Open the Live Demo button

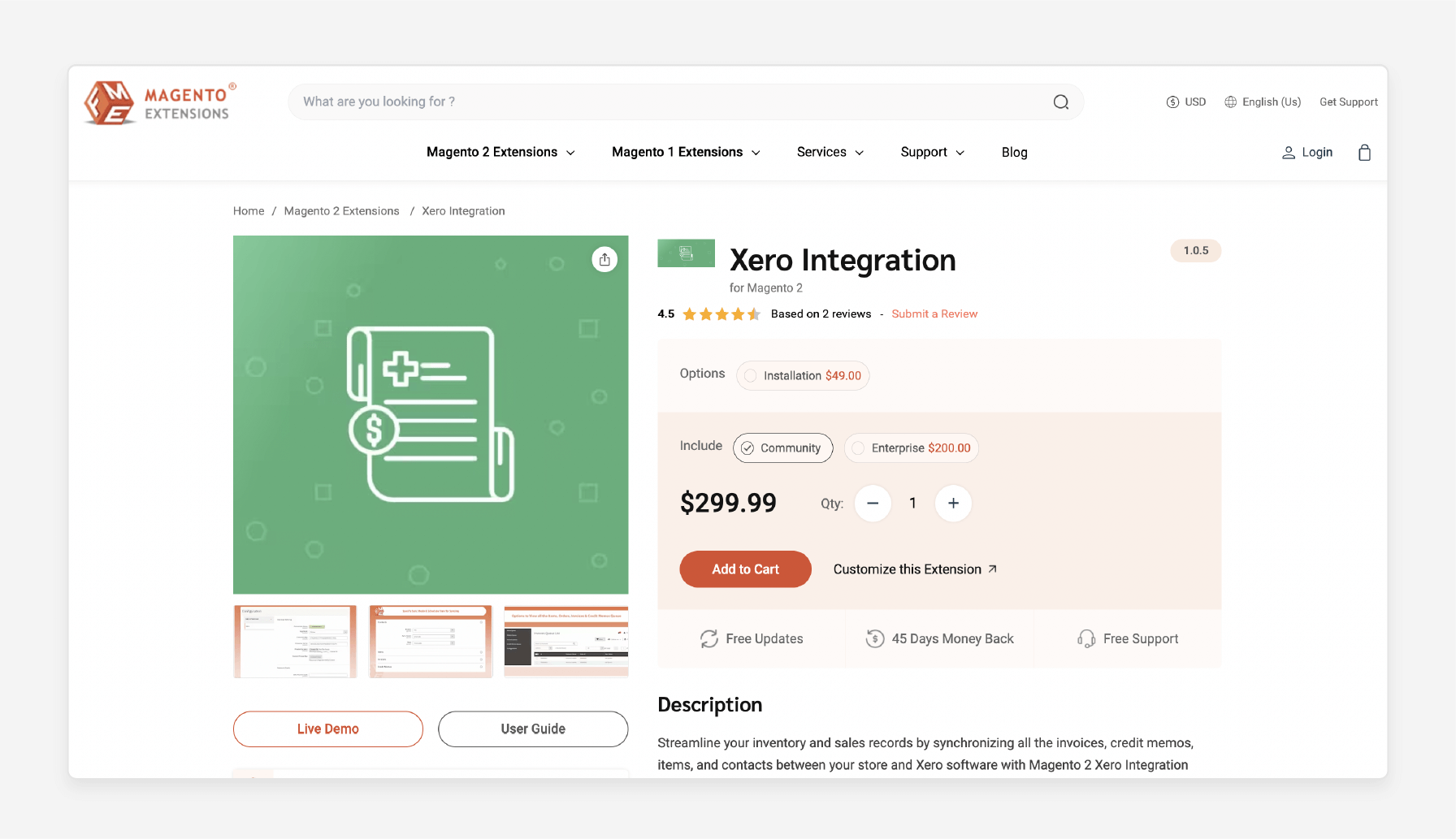click(328, 729)
